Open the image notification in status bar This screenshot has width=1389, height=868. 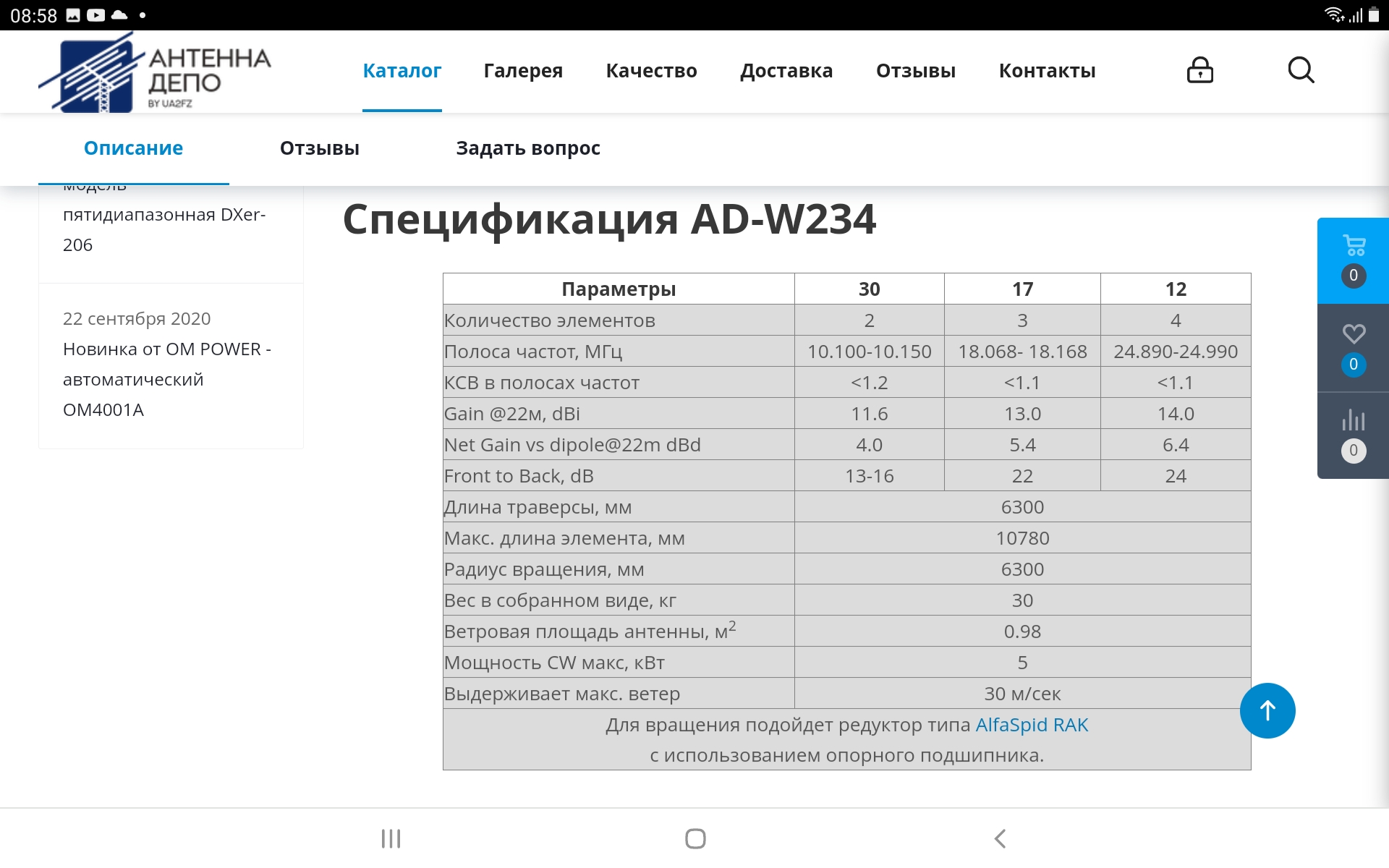click(x=73, y=15)
